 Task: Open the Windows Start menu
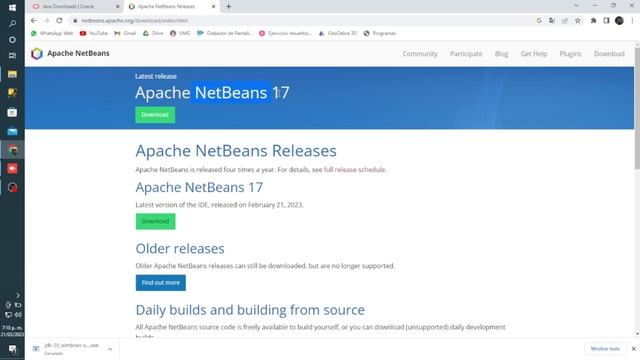pos(12,8)
